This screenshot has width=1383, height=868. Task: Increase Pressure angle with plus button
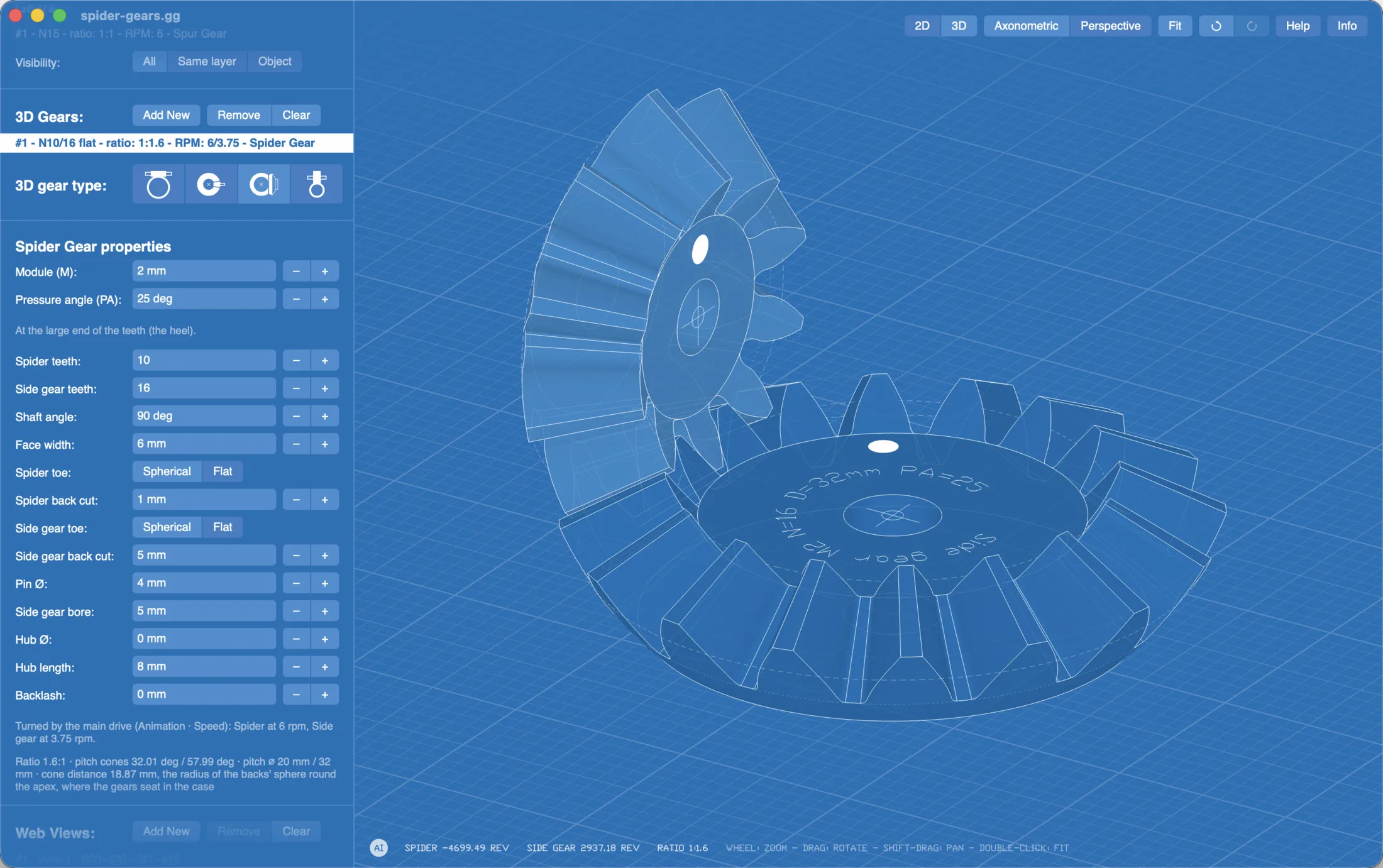[325, 299]
